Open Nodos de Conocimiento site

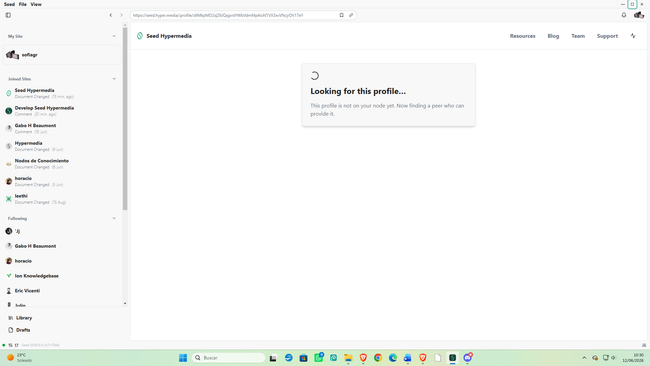tap(62, 164)
